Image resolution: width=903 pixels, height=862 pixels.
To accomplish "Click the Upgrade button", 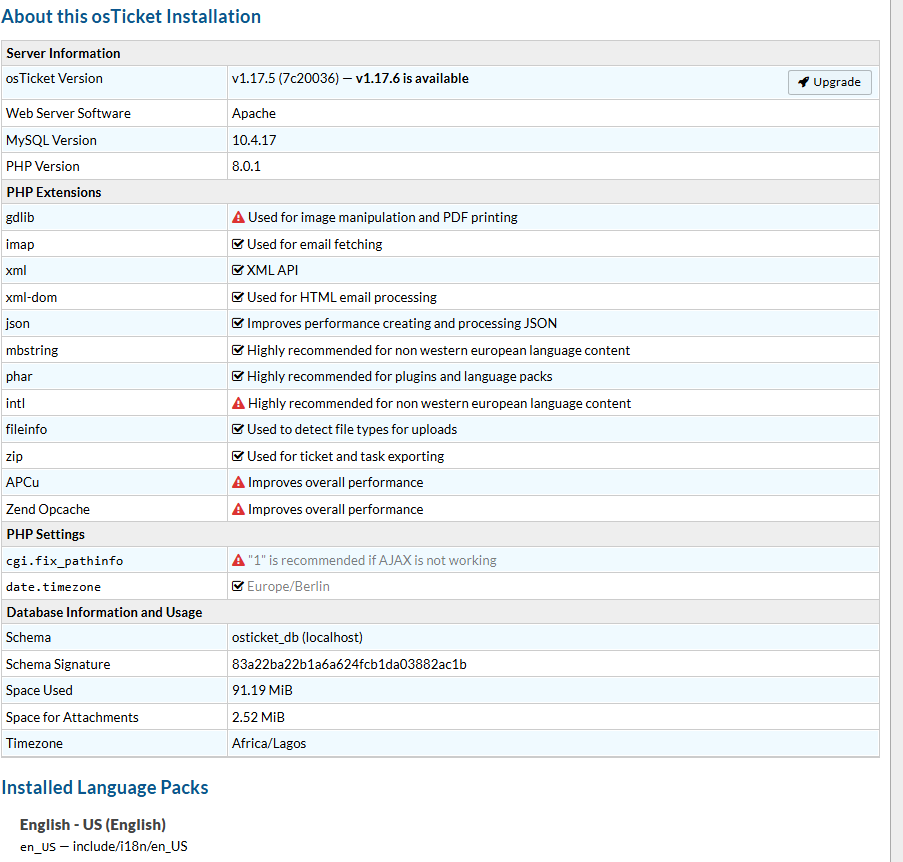I will [829, 82].
